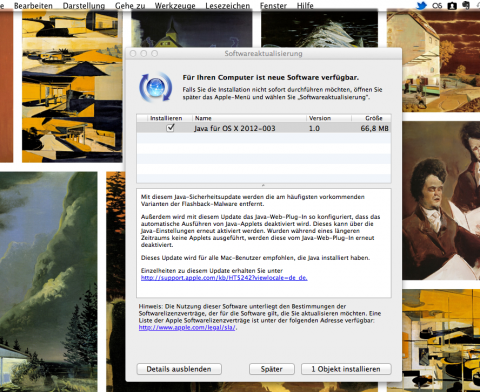
Task: Open the Werkzeuge menu
Action: tap(175, 6)
